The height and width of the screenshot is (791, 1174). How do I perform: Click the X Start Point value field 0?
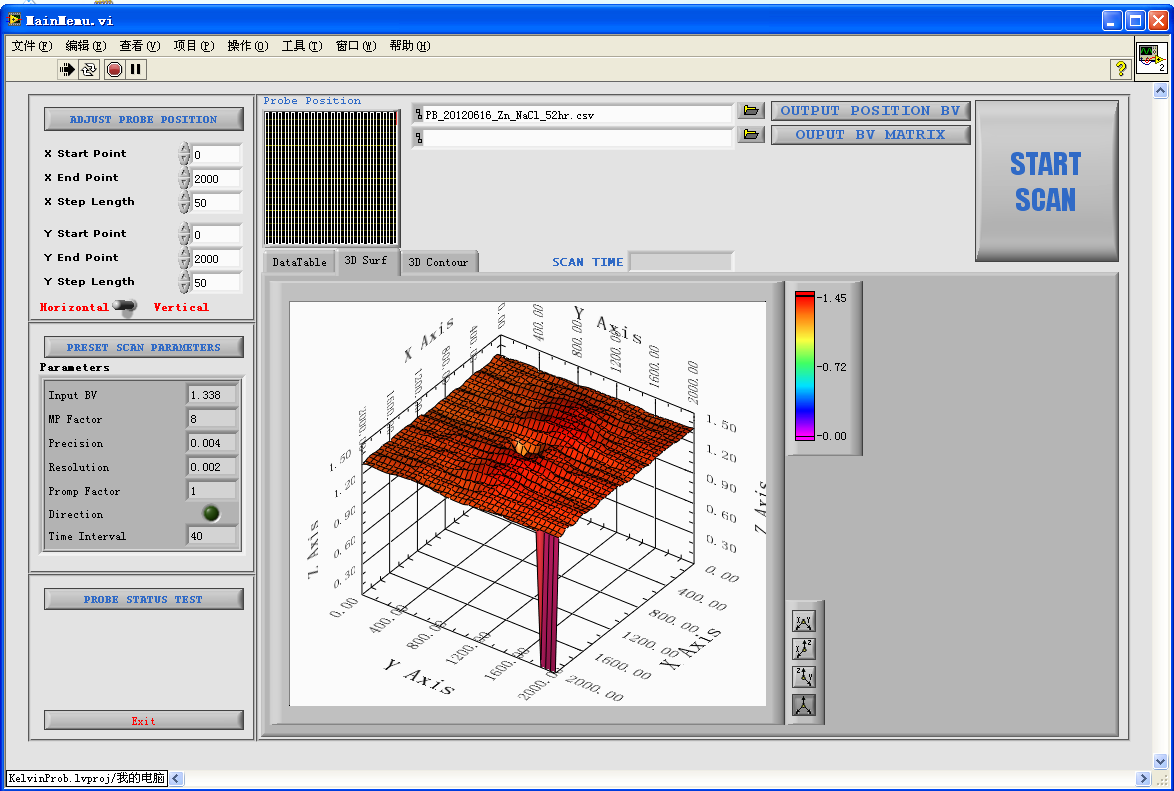point(216,155)
